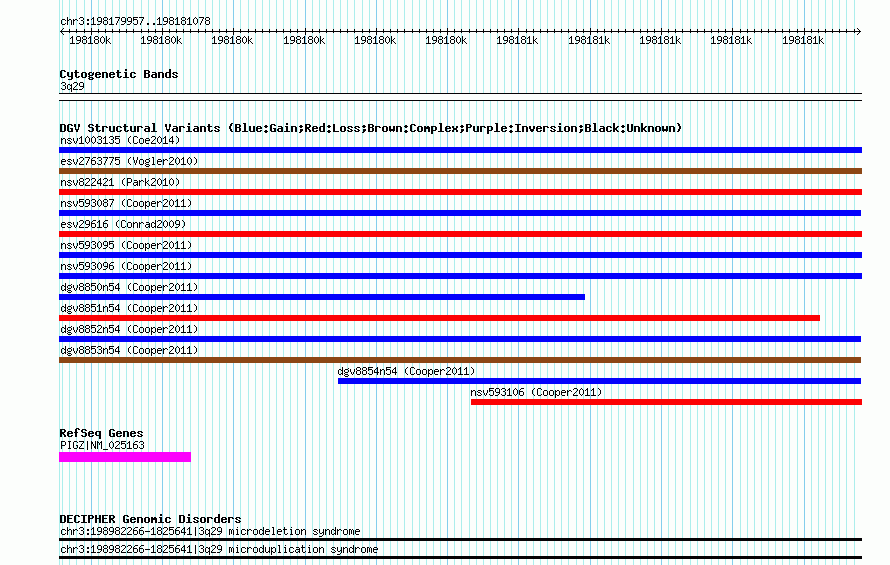Open dgv8851n54 (Cooper2011) label
The image size is (890, 565).
[129, 308]
